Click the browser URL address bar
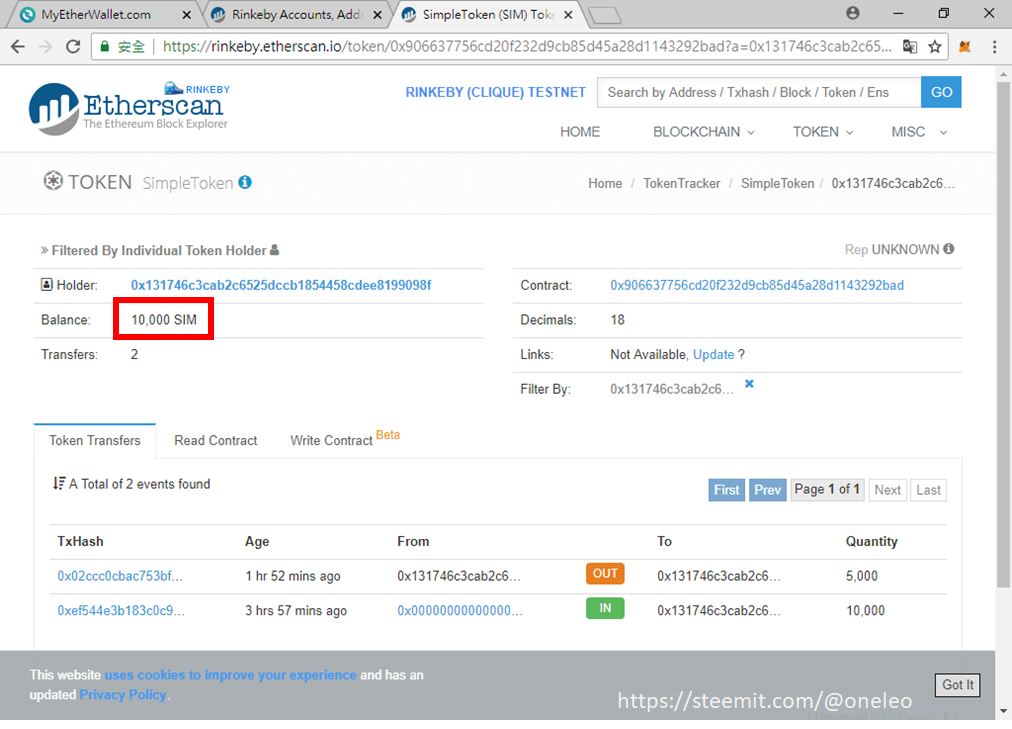Viewport: 1012px width, 729px height. click(526, 46)
